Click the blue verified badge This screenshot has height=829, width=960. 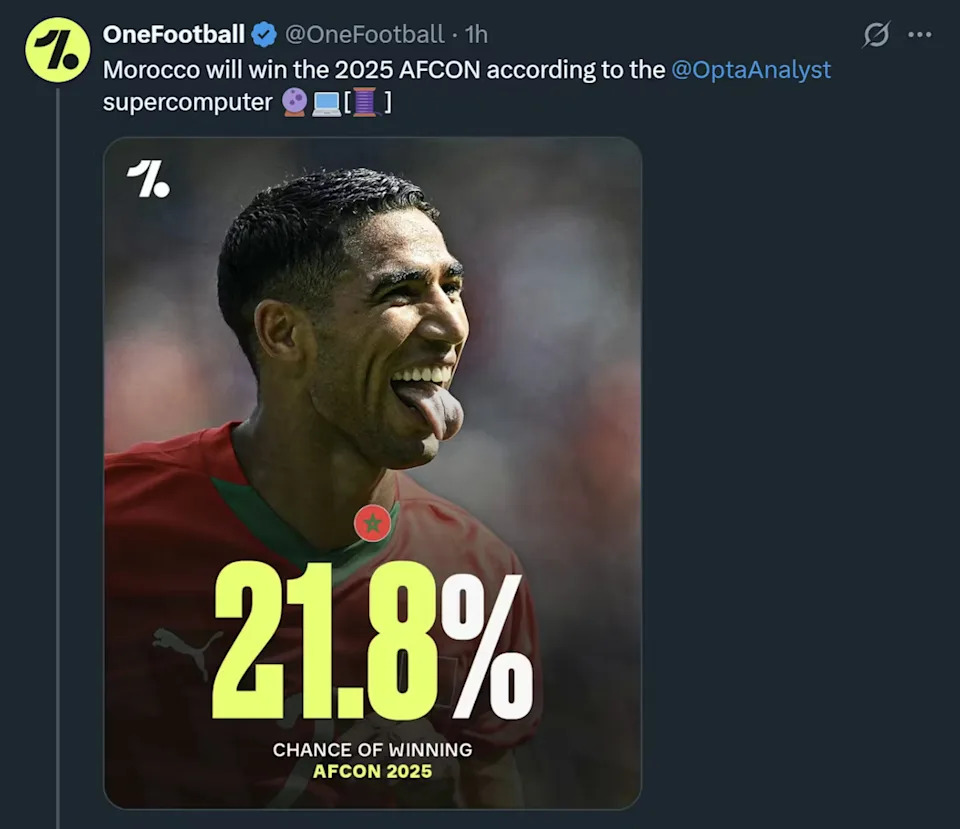(264, 35)
